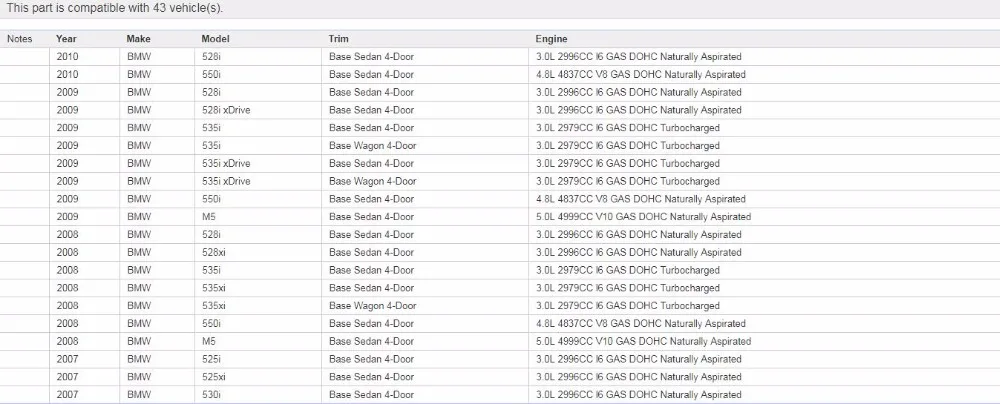Click the BMW make cell in the 525xi row
Viewport: 1000px width, 404px height.
coord(139,377)
